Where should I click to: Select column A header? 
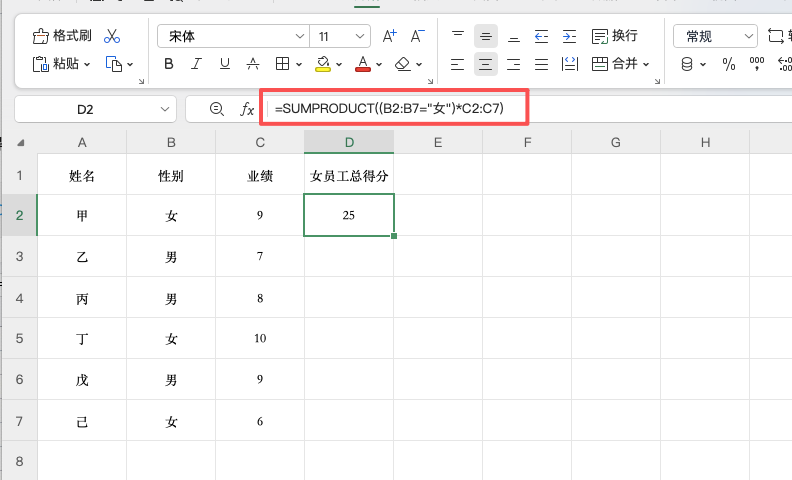coord(82,142)
